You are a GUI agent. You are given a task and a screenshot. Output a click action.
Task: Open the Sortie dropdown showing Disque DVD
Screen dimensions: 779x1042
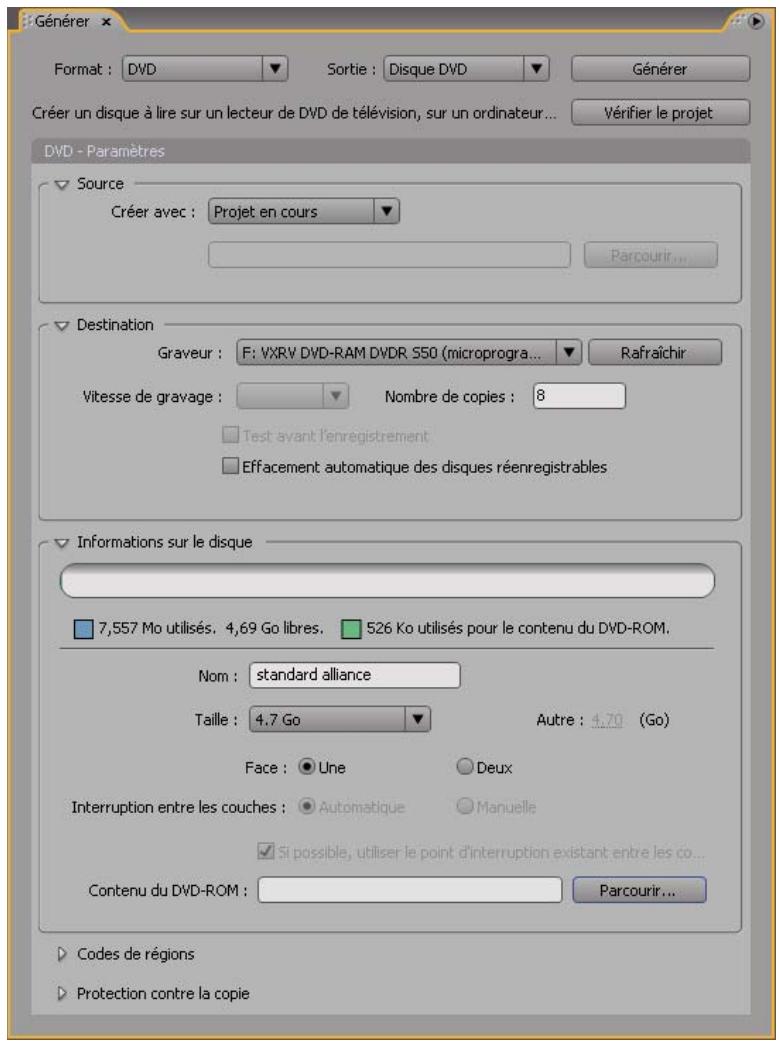tap(466, 69)
